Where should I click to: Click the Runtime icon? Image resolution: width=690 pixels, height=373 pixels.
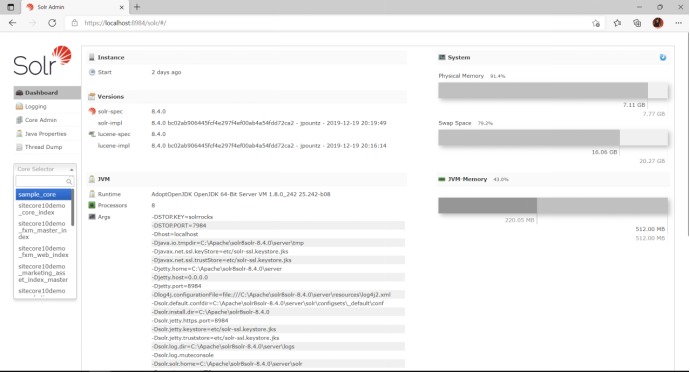point(92,194)
